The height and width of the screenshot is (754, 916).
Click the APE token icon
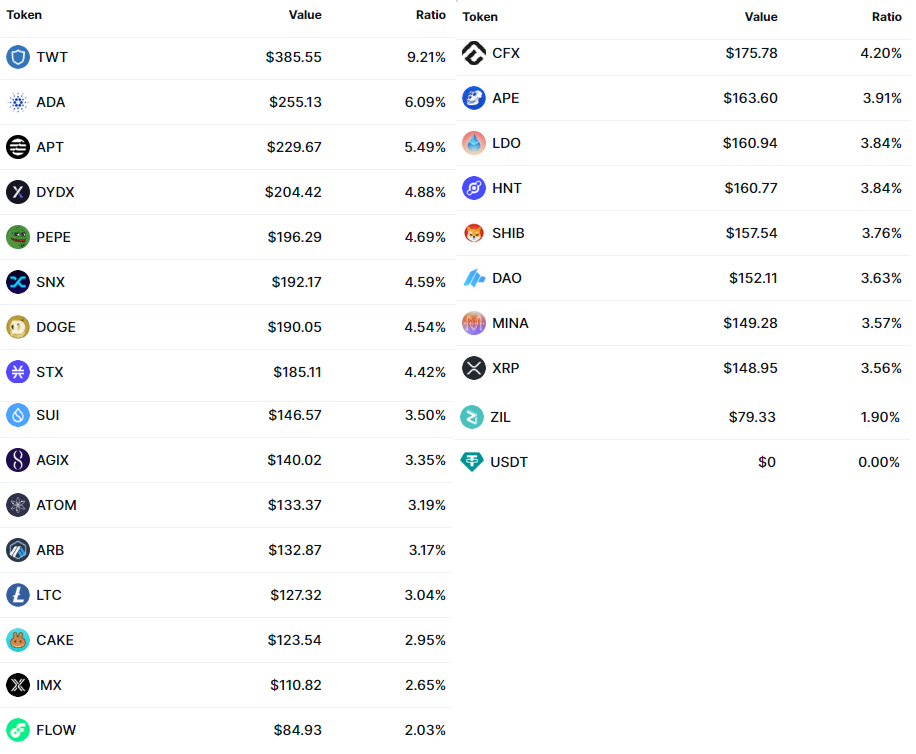pos(474,98)
